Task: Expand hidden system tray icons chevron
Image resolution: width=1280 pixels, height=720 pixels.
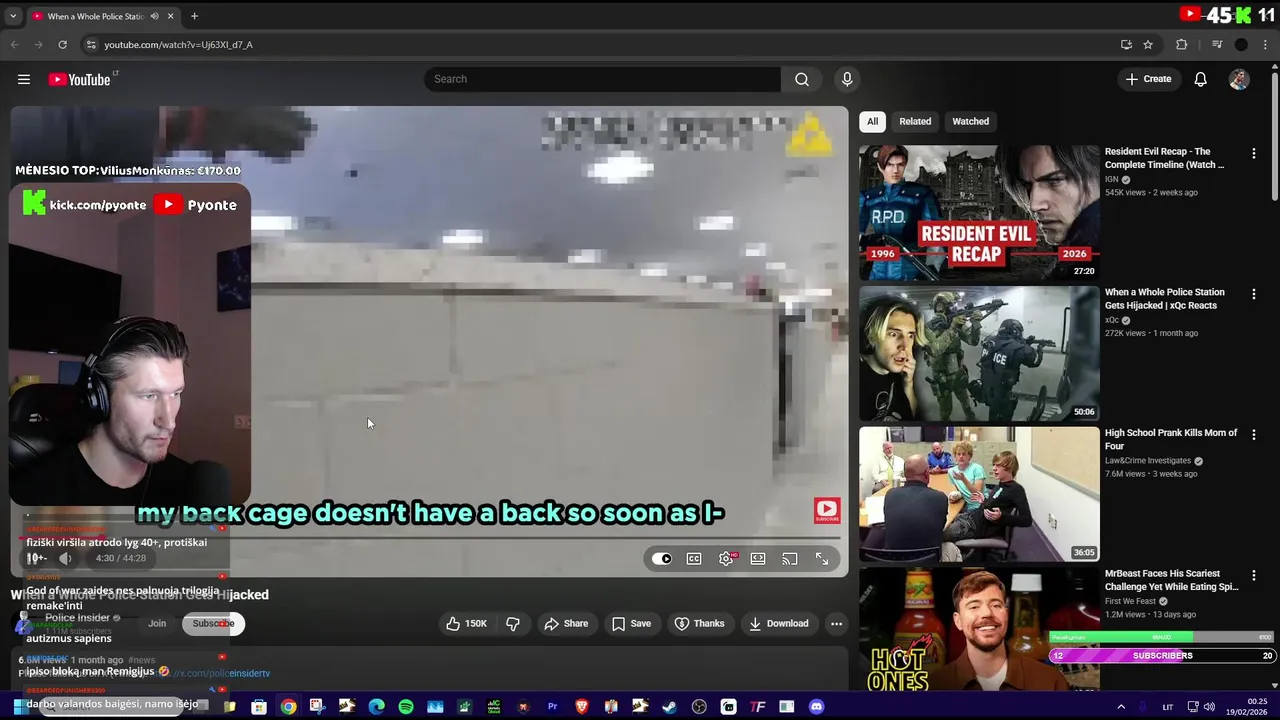Action: pos(1120,707)
